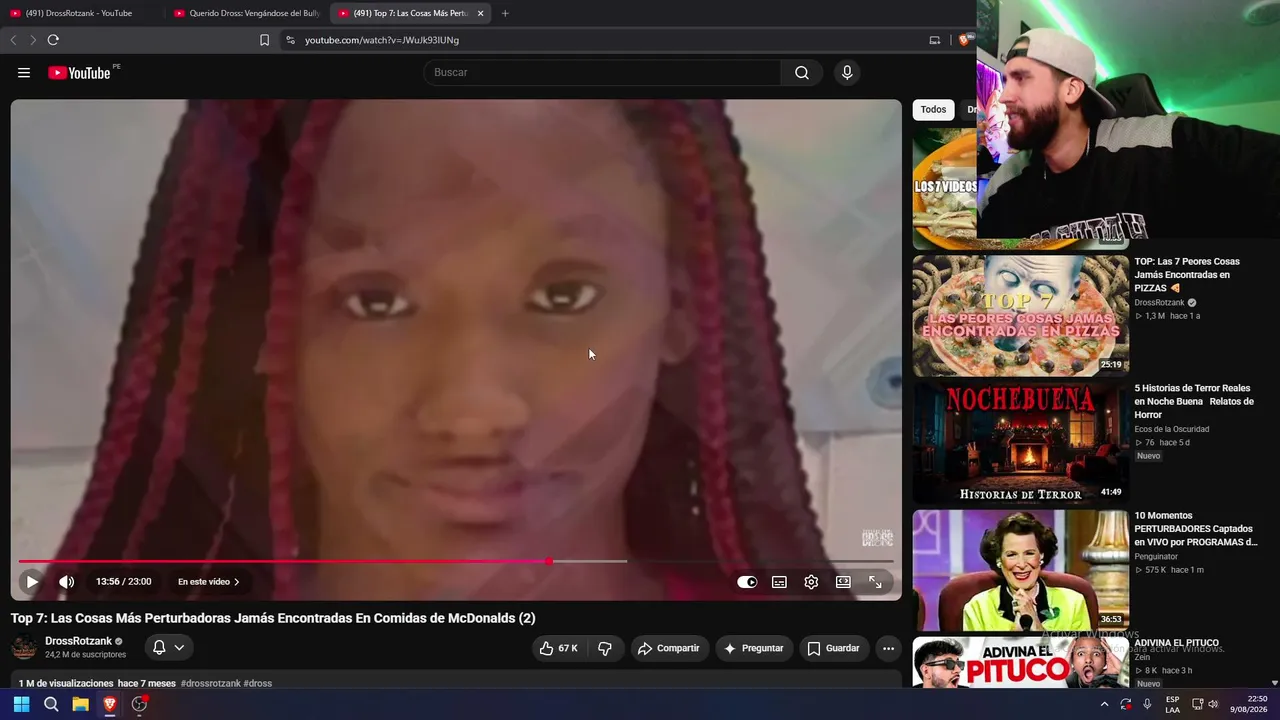Switch to theater mode
The width and height of the screenshot is (1280, 720).
tap(843, 582)
